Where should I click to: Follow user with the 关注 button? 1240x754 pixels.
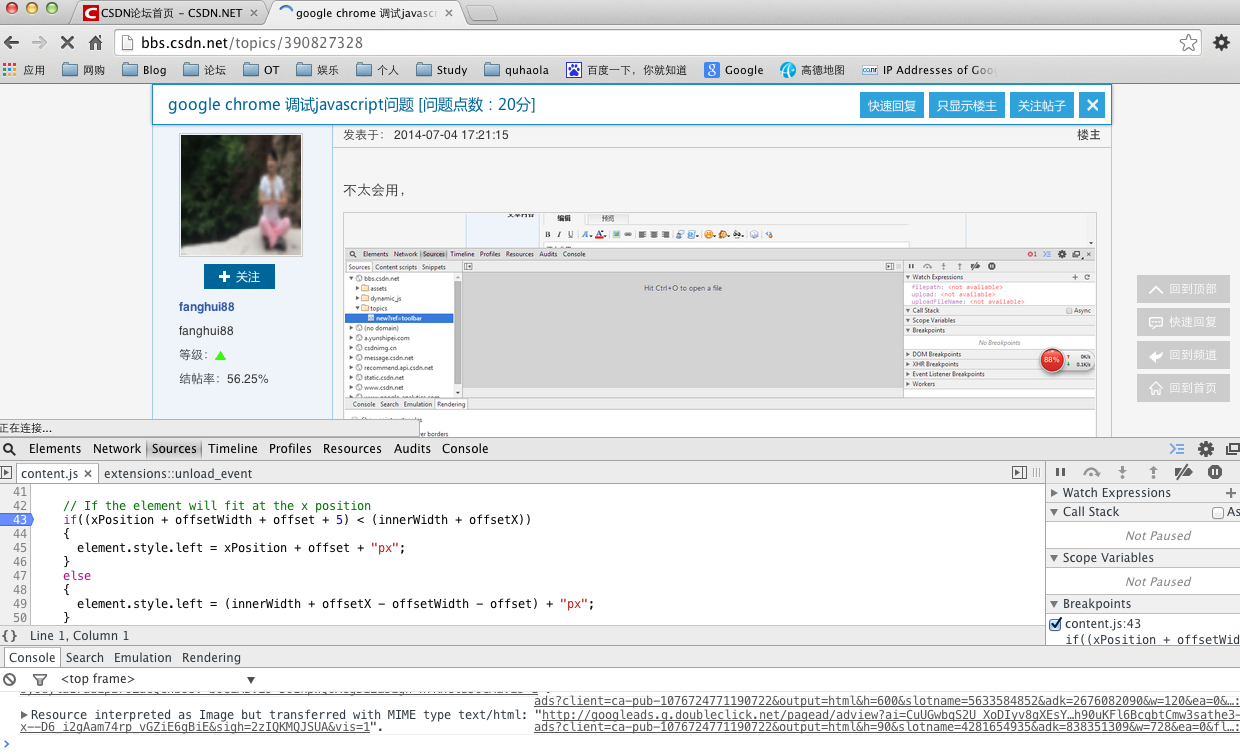239,277
